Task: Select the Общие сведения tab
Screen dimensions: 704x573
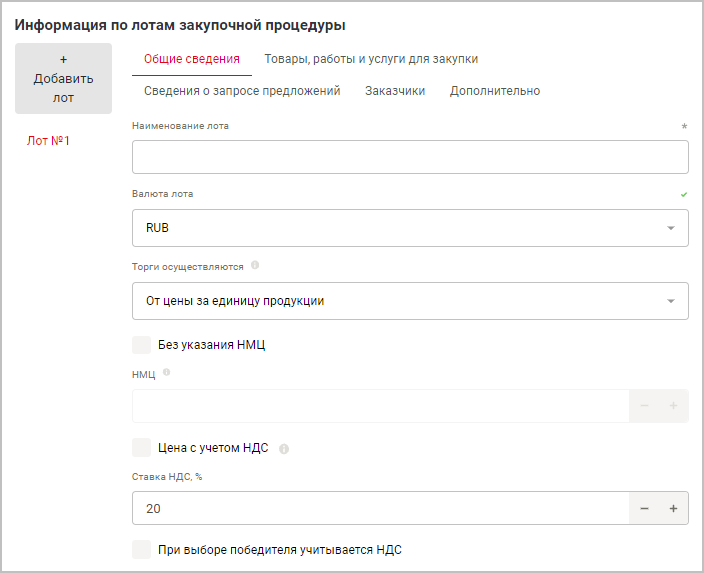Action: (192, 59)
